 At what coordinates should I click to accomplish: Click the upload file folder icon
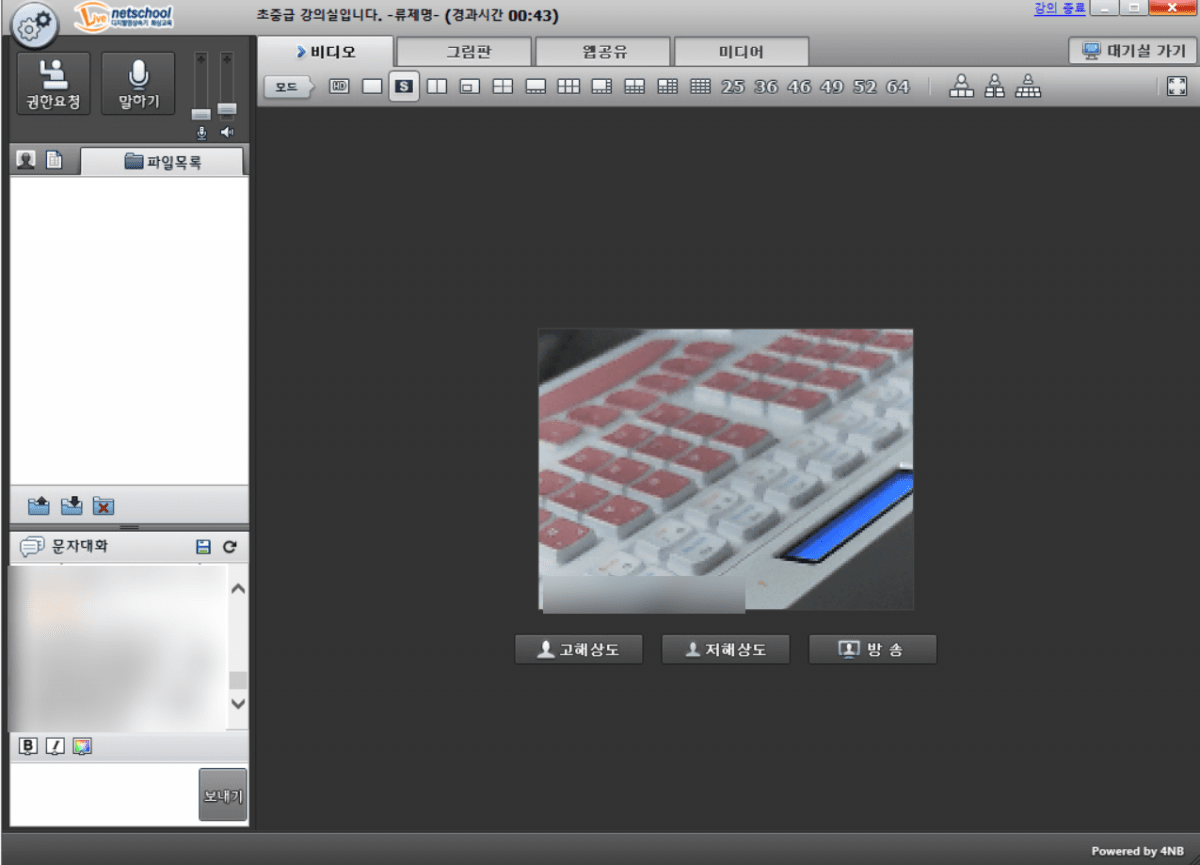tap(39, 506)
